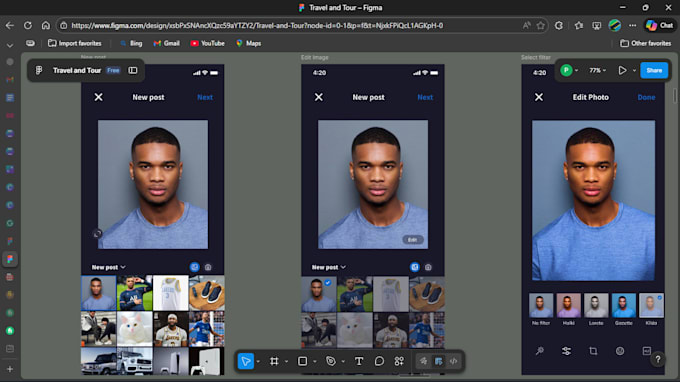Open the 77% zoom dropdown
Viewport: 680px width, 382px height.
coord(597,70)
